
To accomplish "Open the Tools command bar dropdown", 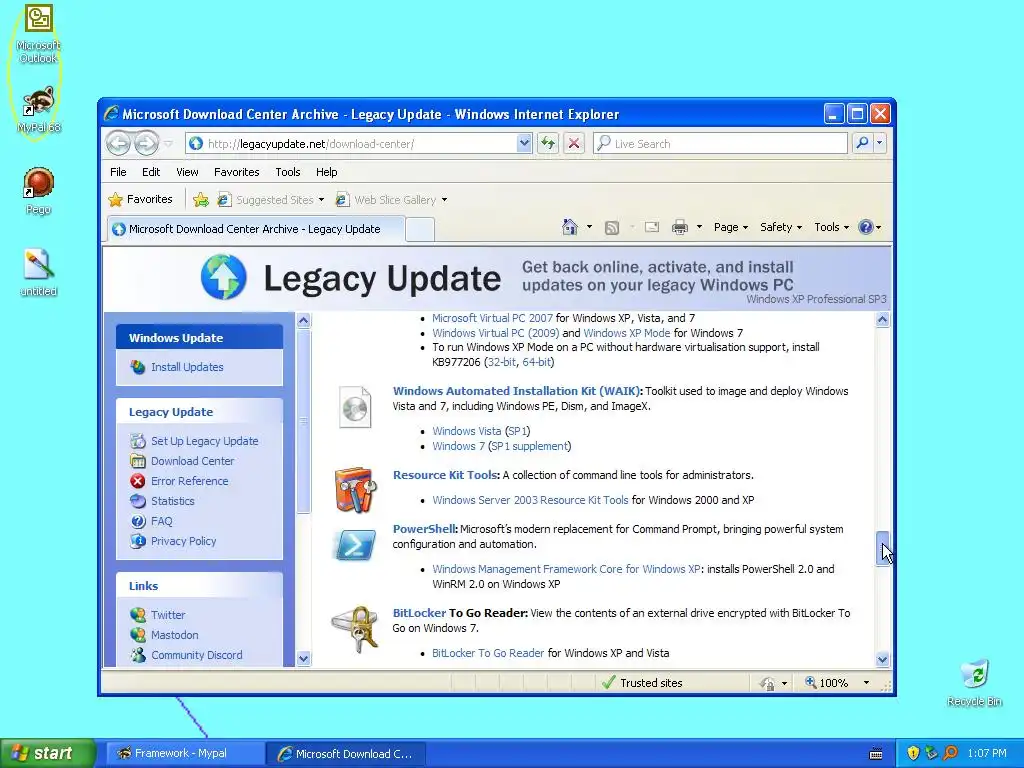I will coord(831,227).
